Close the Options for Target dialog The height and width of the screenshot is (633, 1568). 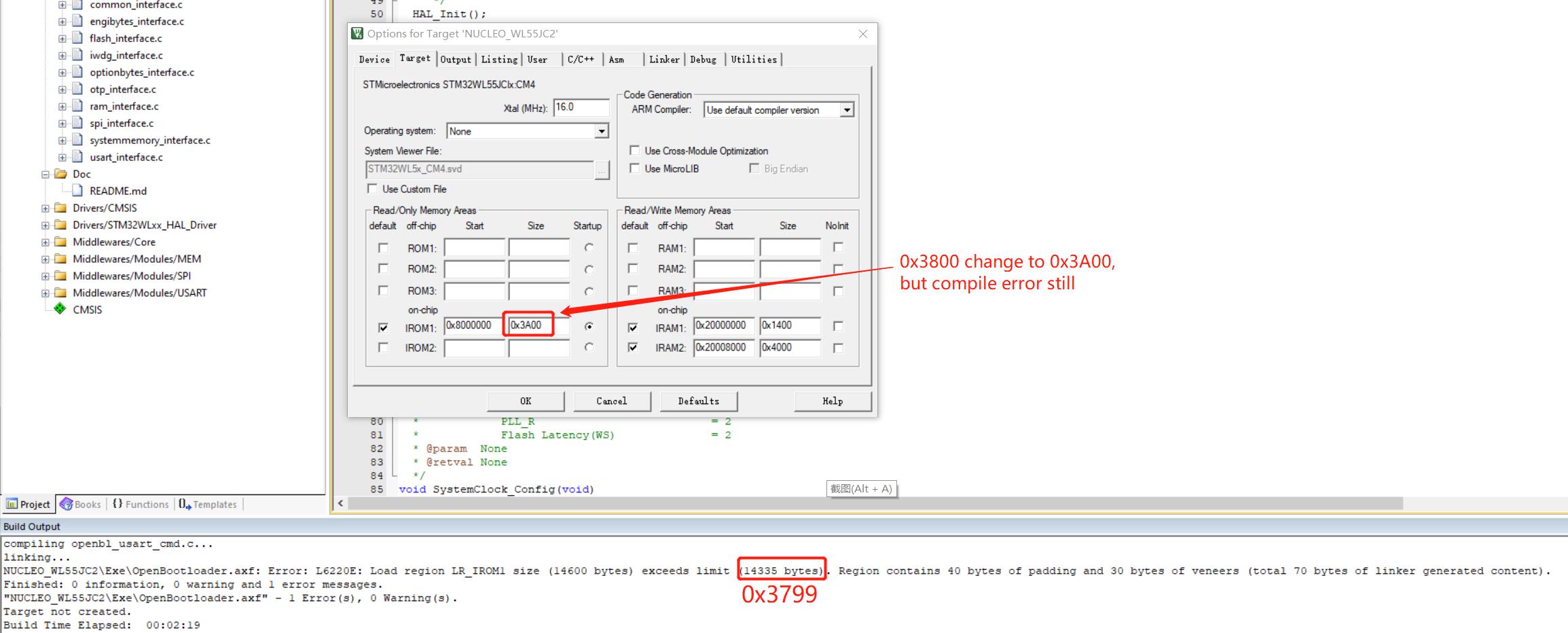tap(863, 34)
